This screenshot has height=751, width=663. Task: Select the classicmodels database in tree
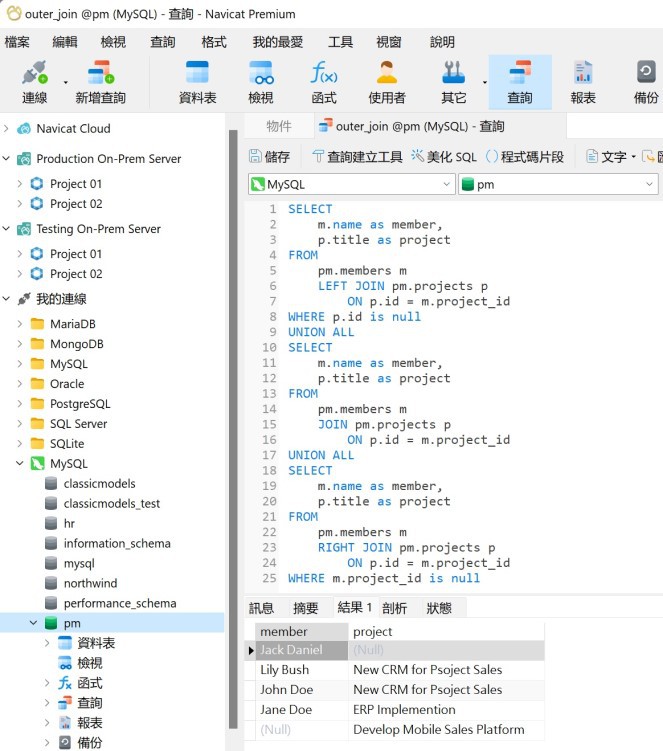click(98, 484)
